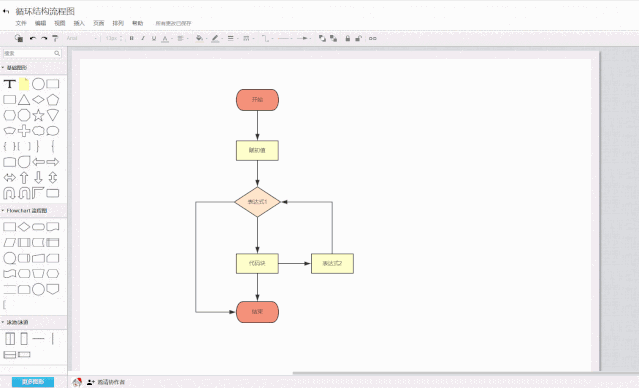
Task: Select the left arrow shape
Action: pyautogui.click(x=38, y=162)
